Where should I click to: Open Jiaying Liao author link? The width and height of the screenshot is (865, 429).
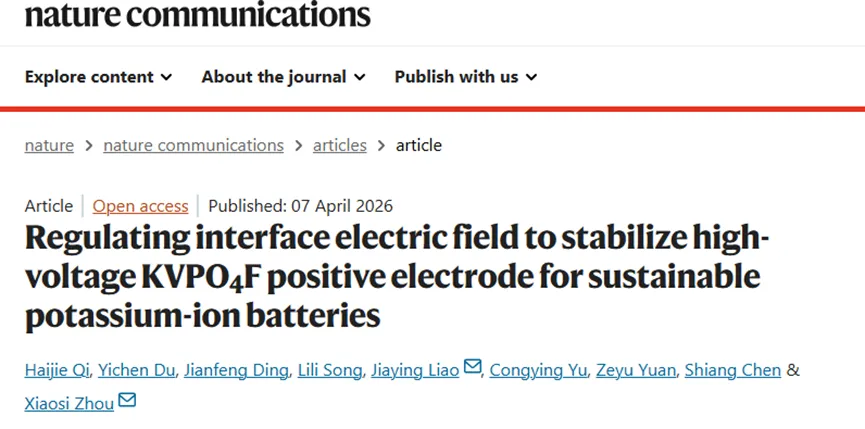click(x=415, y=370)
